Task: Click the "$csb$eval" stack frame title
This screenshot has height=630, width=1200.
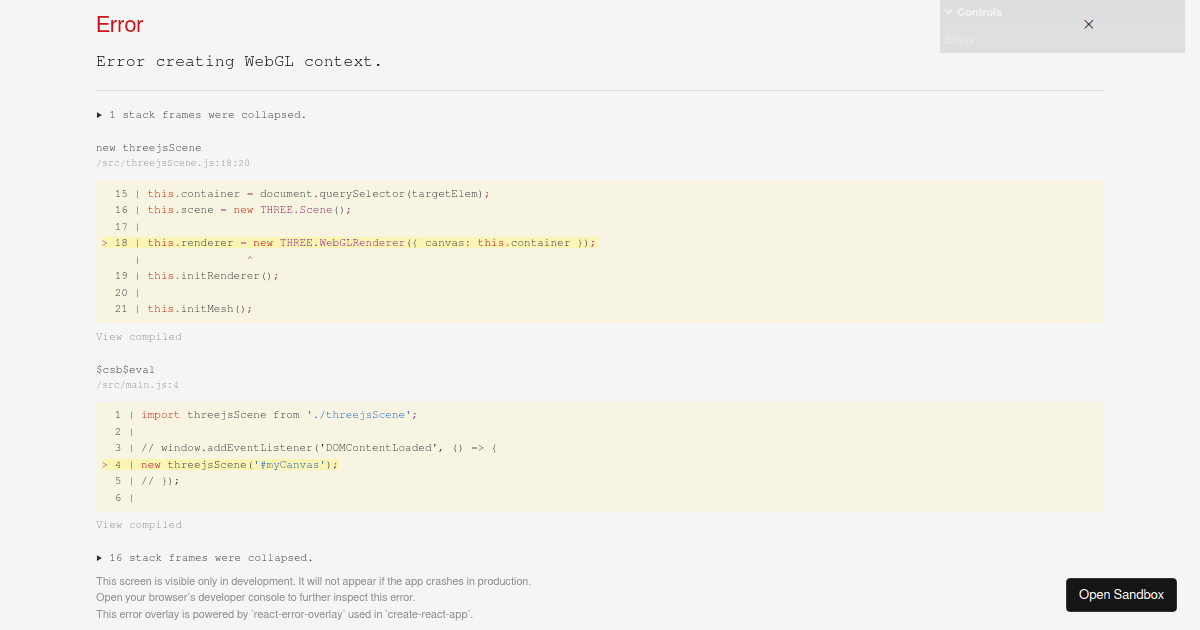Action: tap(125, 369)
